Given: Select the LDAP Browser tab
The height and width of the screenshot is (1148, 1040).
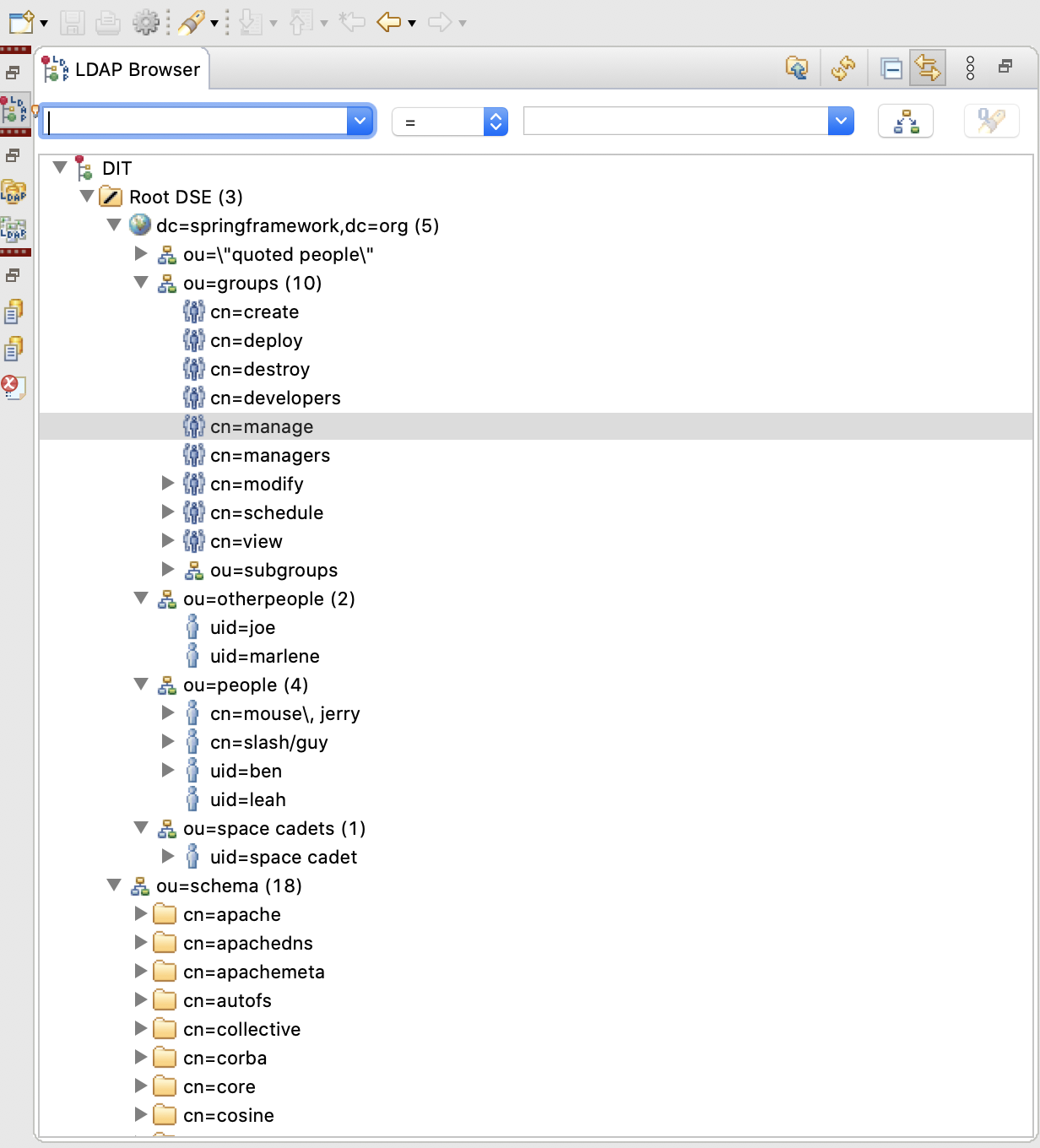Looking at the screenshot, I should coord(122,69).
